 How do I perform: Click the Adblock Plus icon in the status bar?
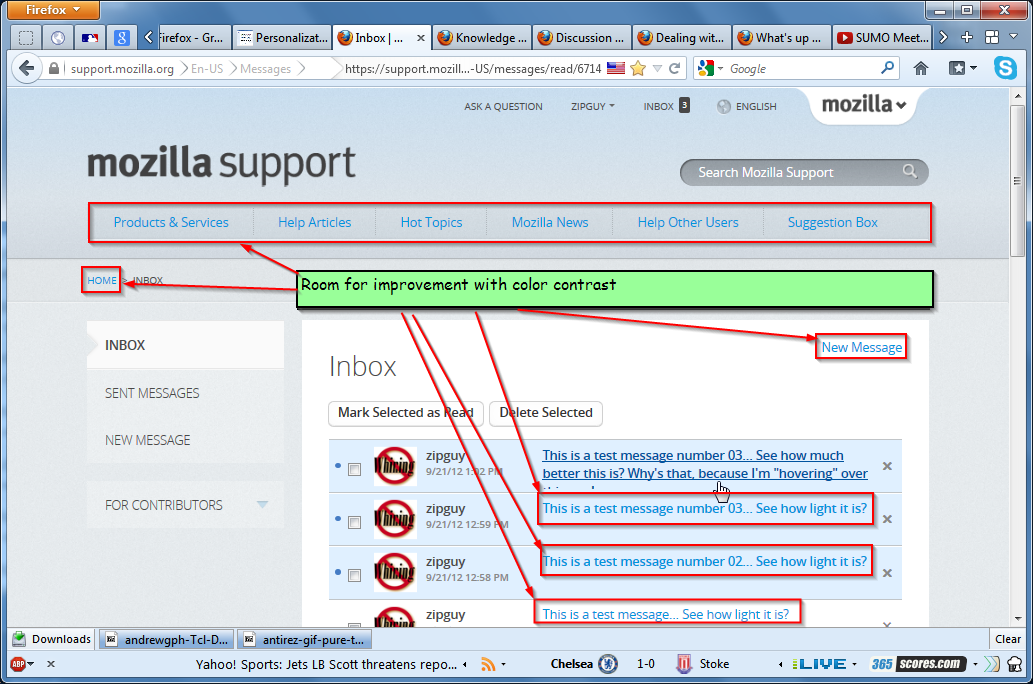(17, 664)
